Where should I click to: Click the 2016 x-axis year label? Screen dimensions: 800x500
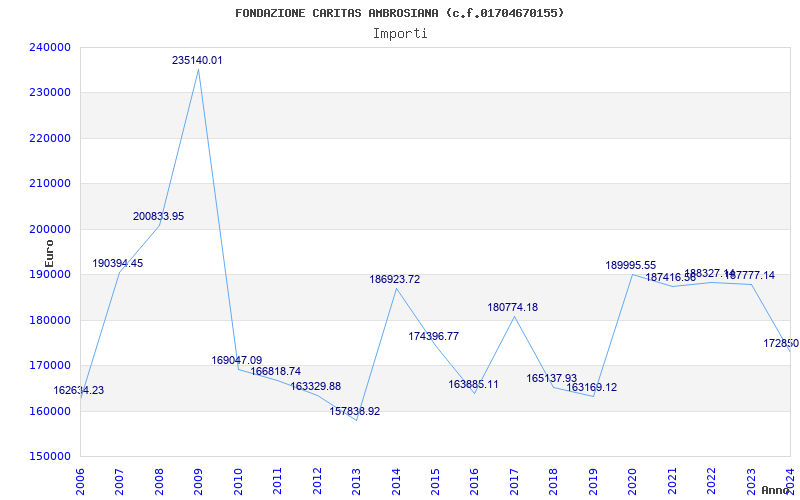474,481
